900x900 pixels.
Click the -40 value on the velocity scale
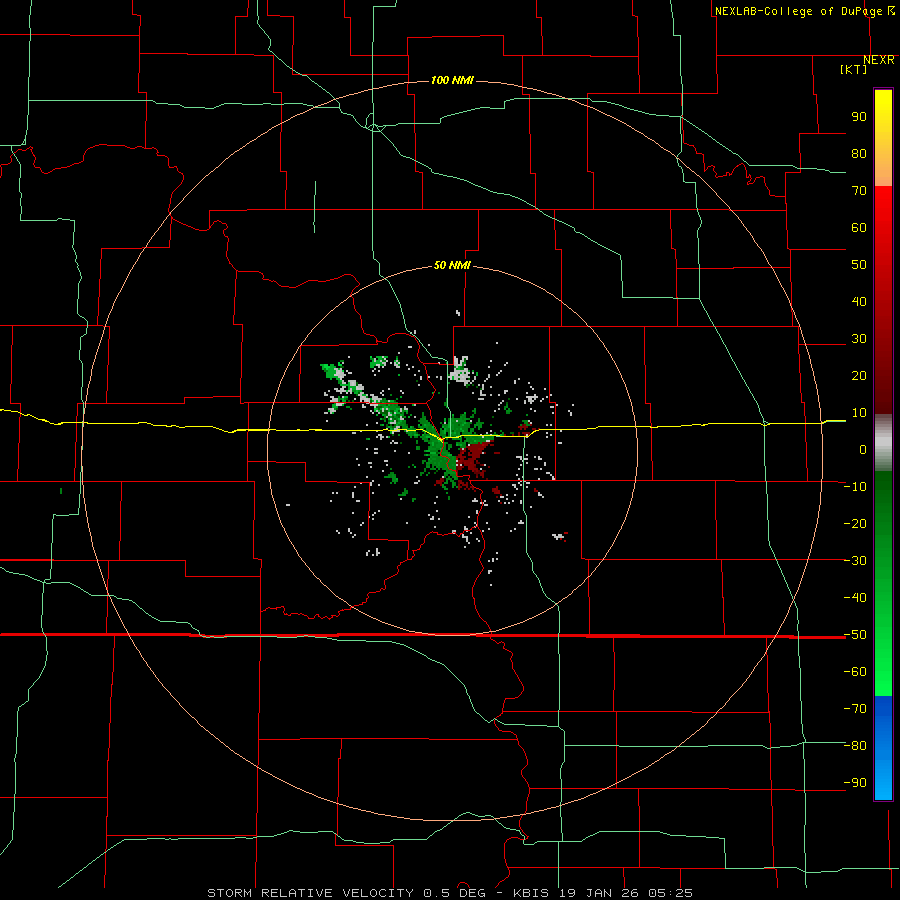[x=855, y=598]
